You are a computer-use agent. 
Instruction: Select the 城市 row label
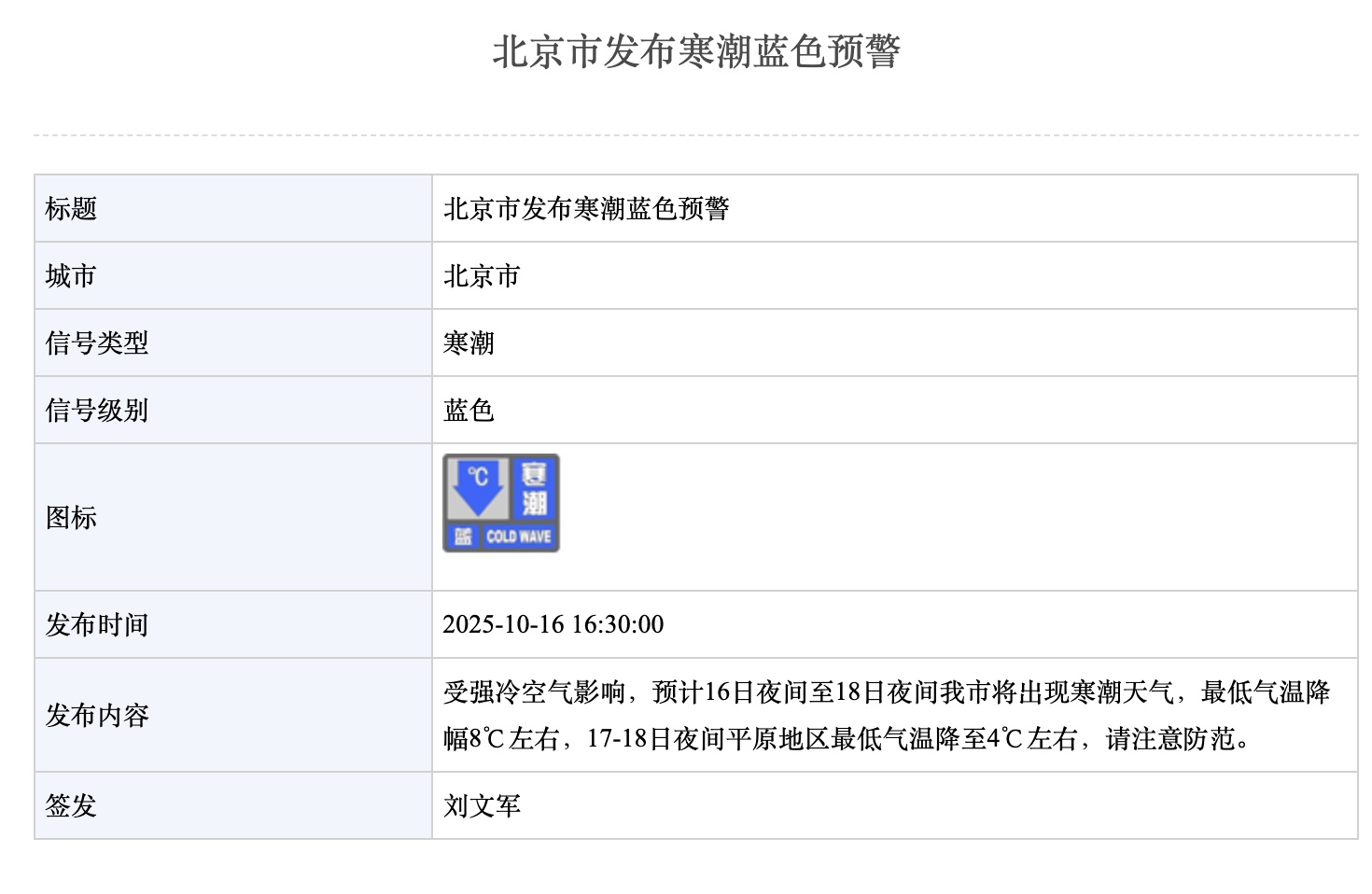(x=72, y=276)
